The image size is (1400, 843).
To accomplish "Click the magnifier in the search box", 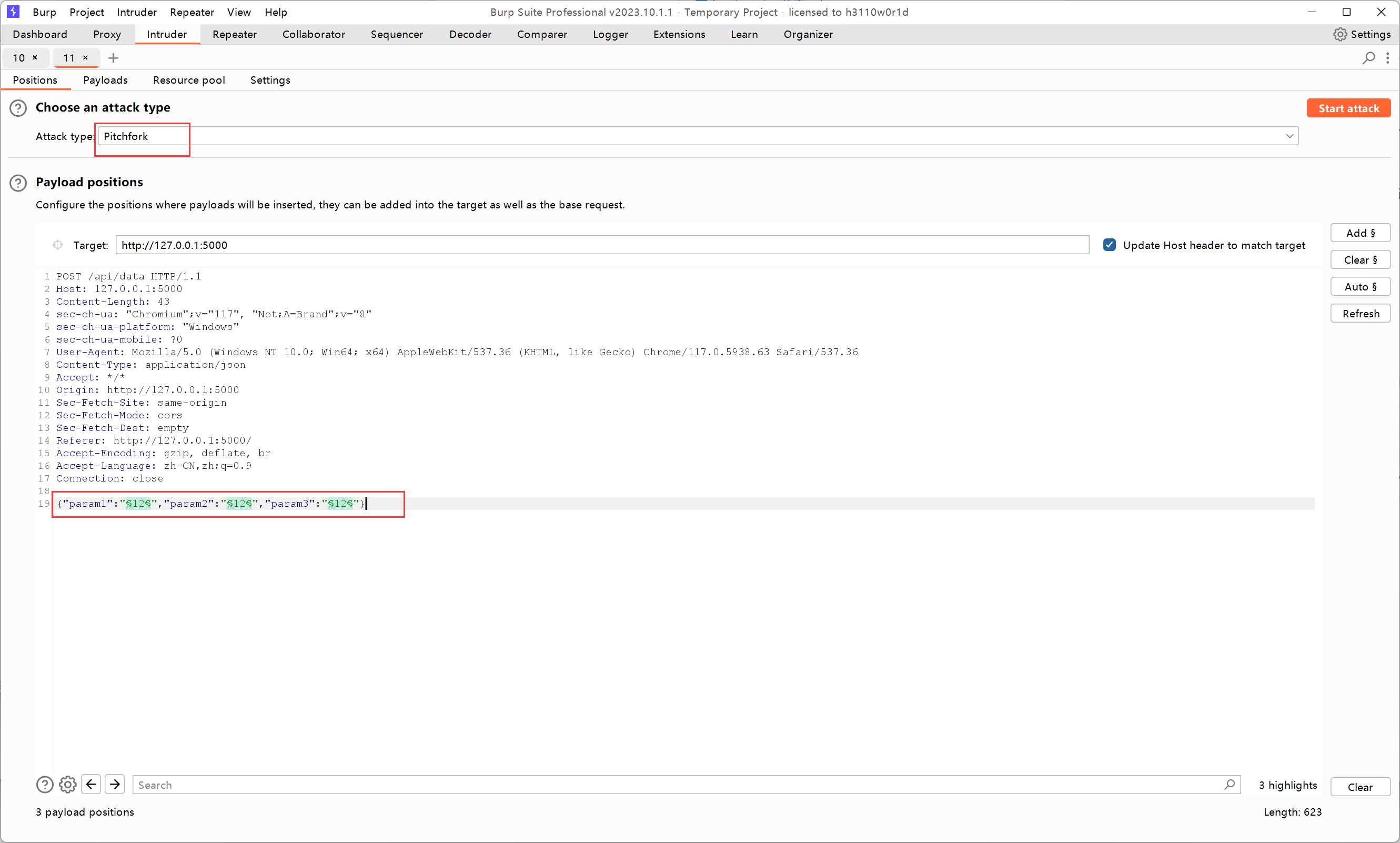I will 1230,785.
